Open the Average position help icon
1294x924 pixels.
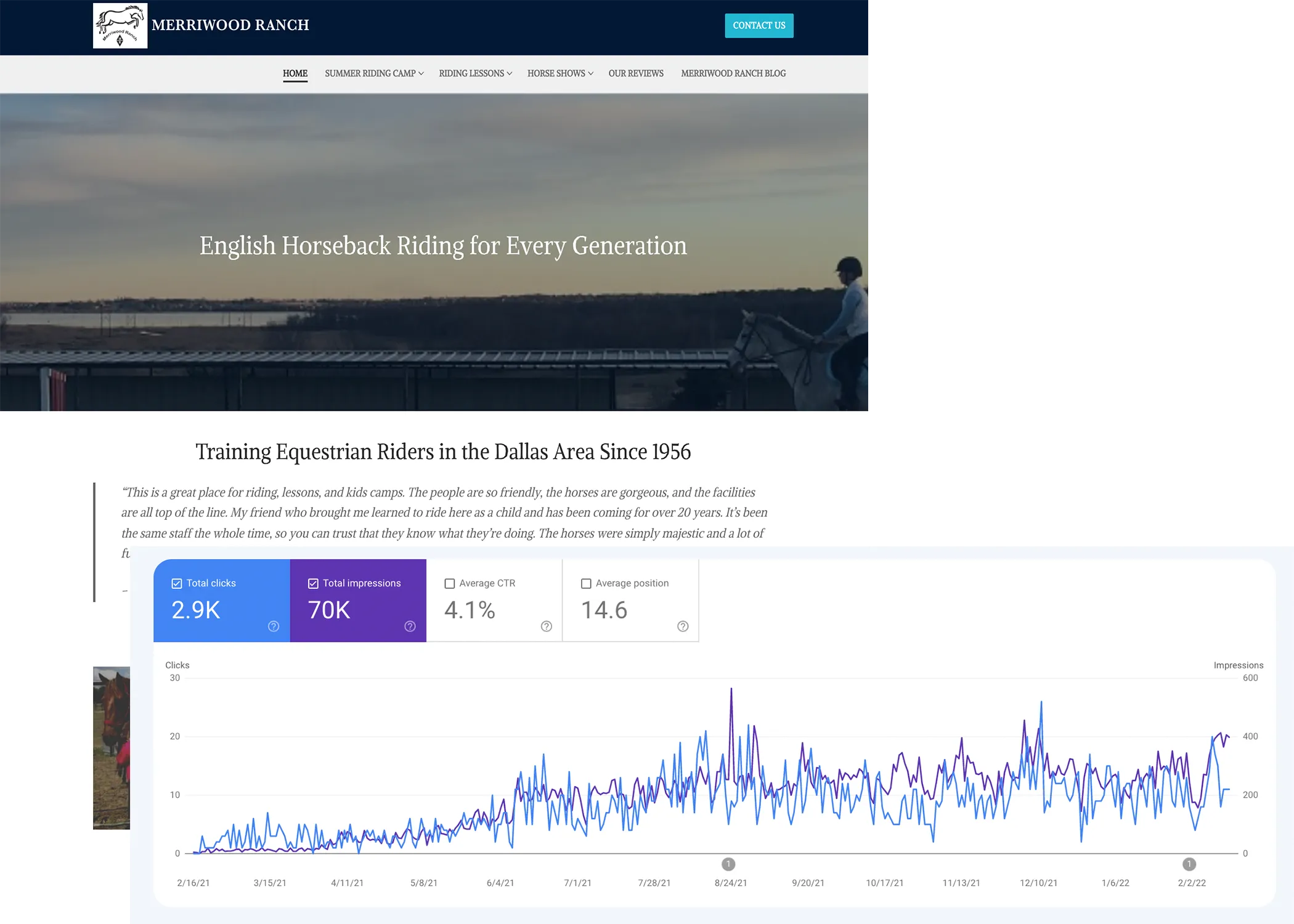tap(683, 626)
